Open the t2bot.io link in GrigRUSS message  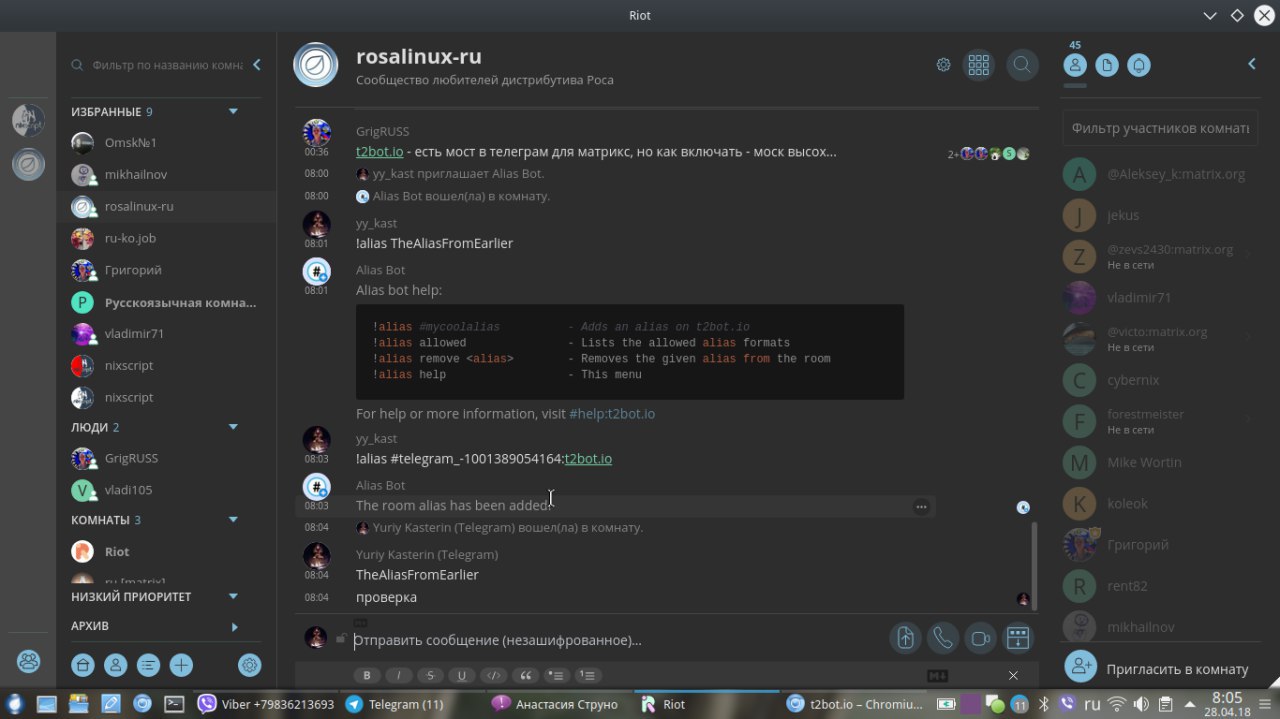coord(380,152)
